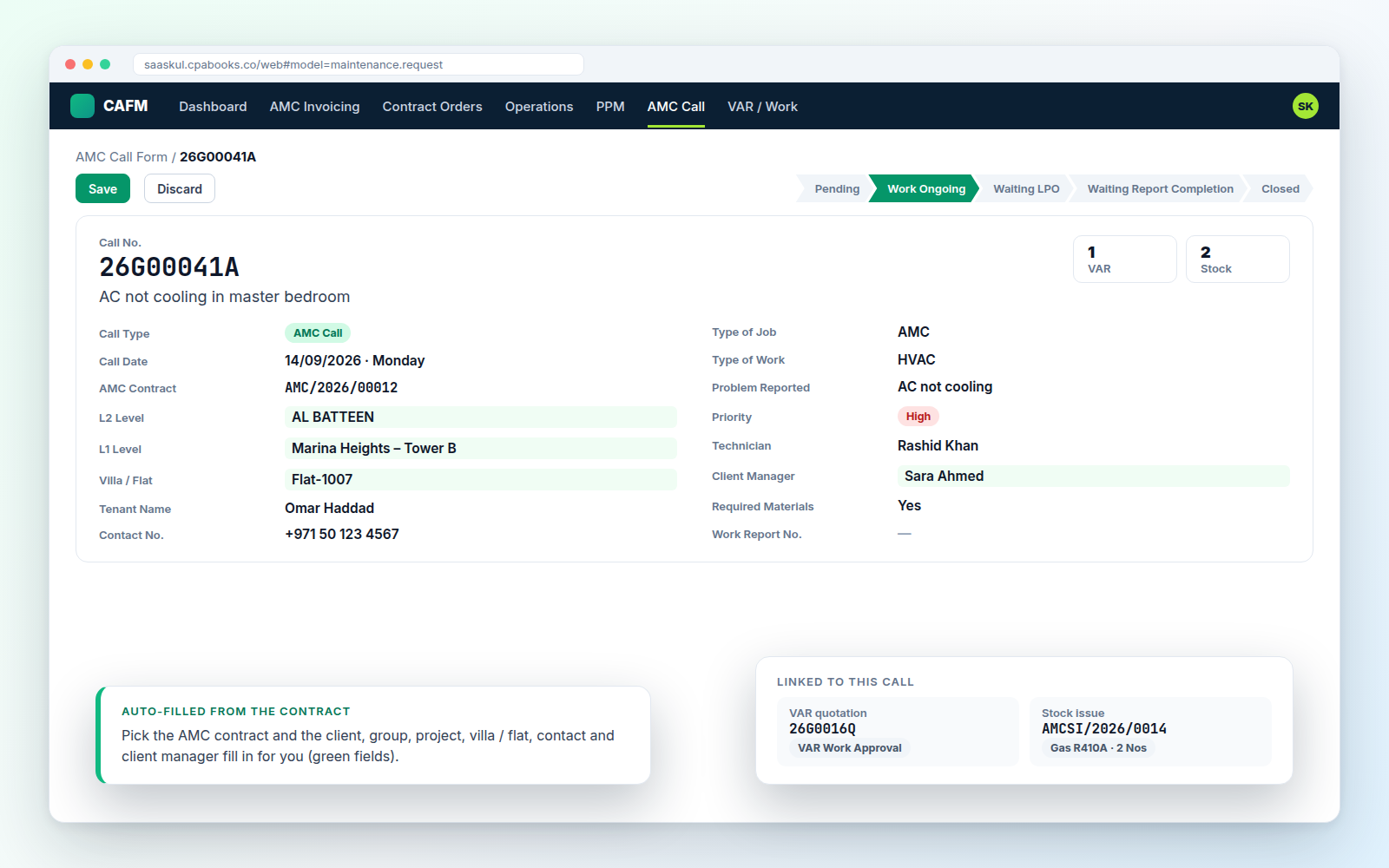Image resolution: width=1389 pixels, height=868 pixels.
Task: Open the 2 Stock smart button
Action: point(1238,259)
